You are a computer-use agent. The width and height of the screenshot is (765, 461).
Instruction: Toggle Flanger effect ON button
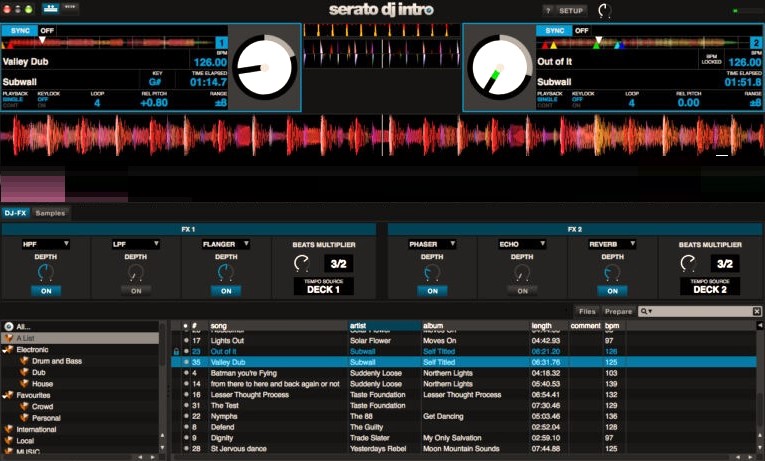point(226,291)
